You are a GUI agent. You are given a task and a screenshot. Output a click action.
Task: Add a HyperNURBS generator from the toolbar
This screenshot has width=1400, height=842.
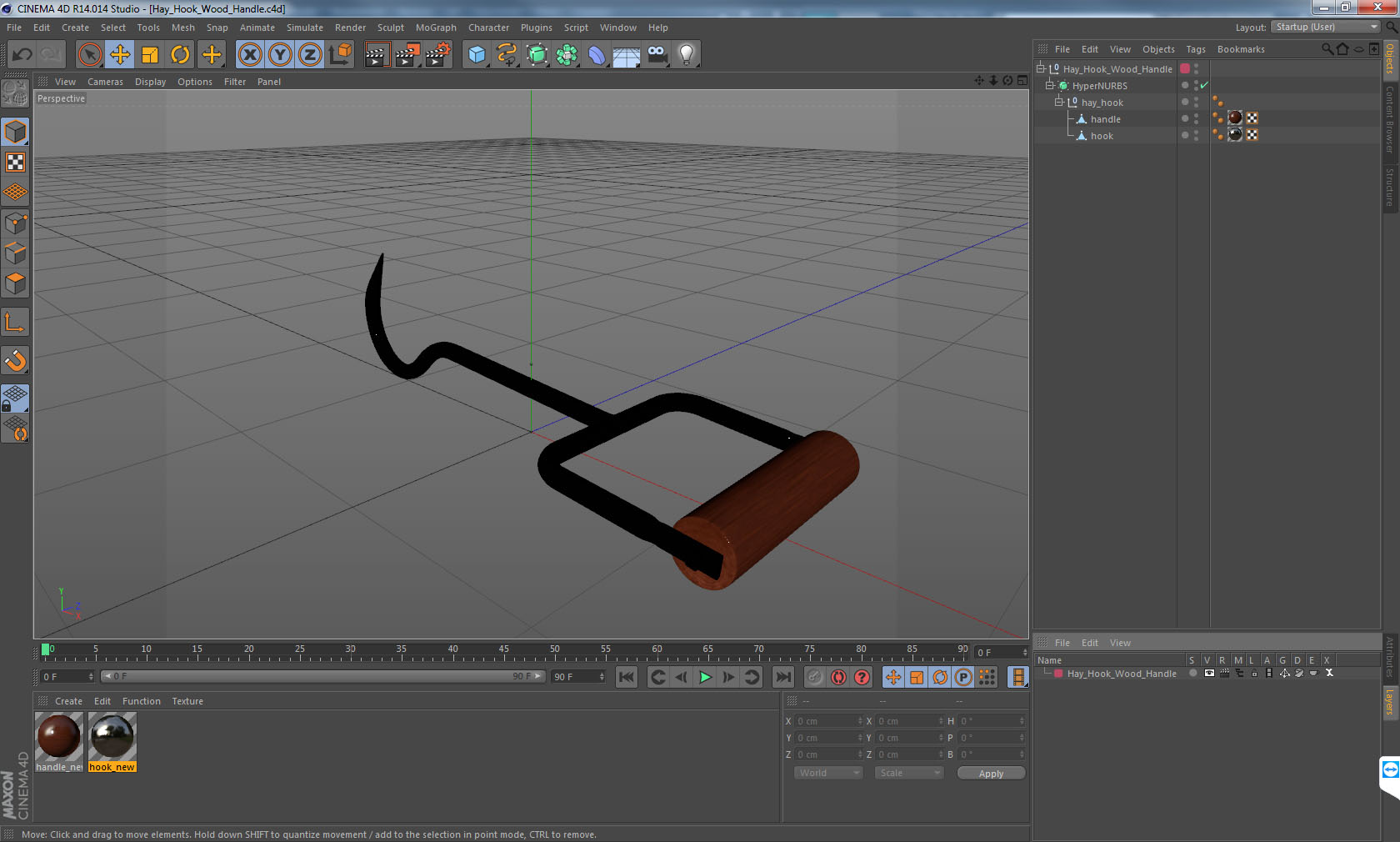537,55
